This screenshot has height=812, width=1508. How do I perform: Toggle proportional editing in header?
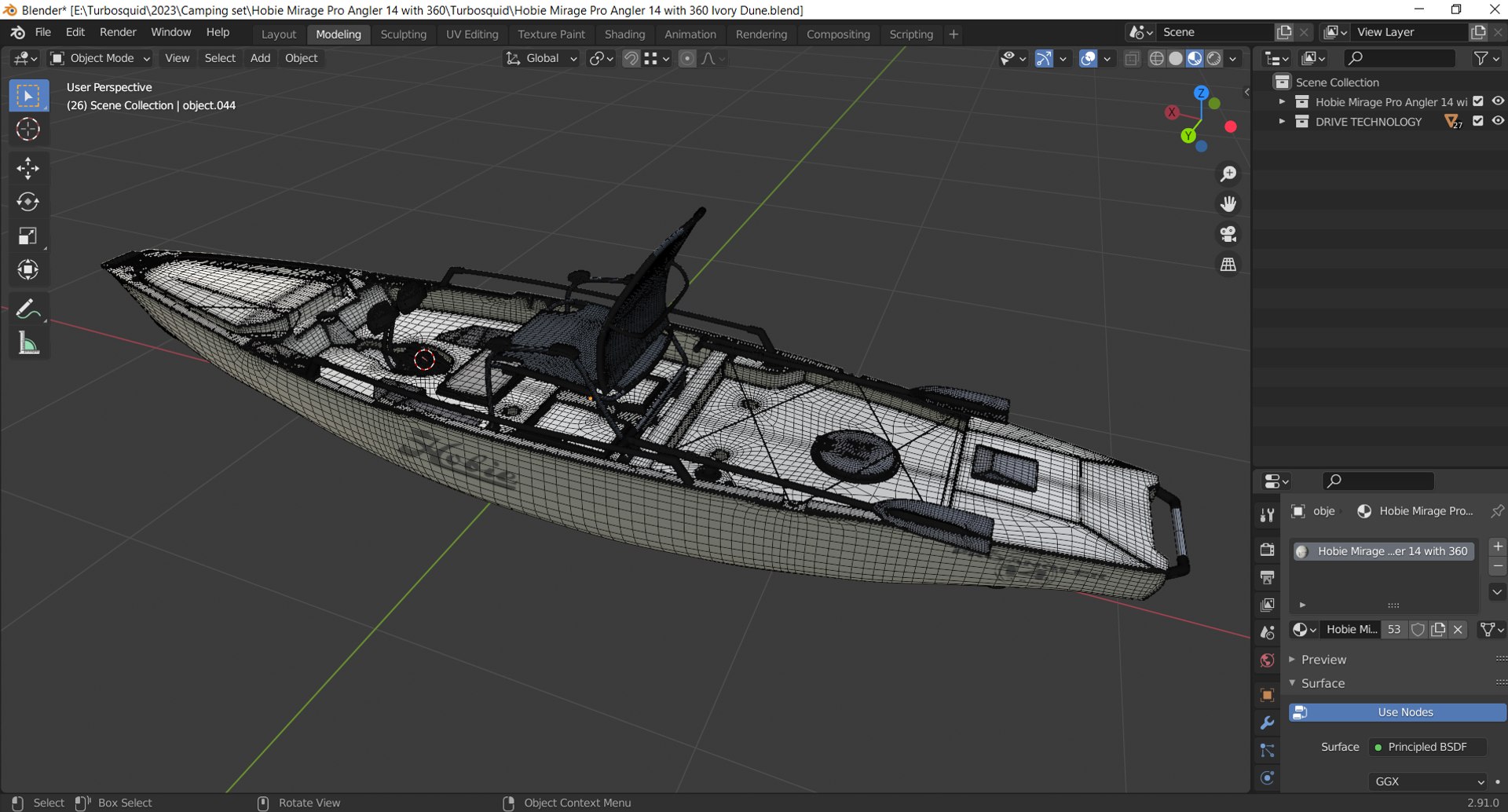point(687,58)
